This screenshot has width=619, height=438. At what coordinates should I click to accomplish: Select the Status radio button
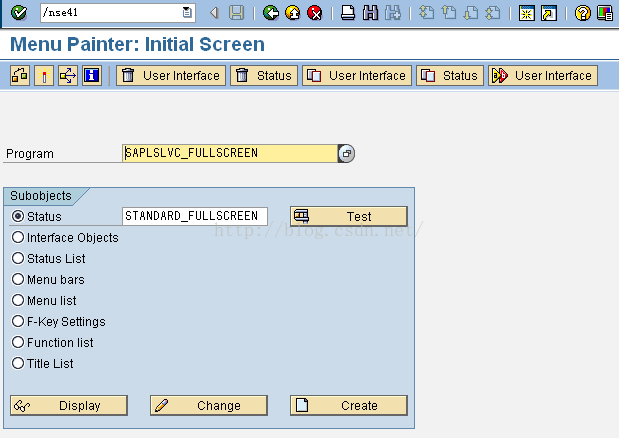tap(18, 216)
